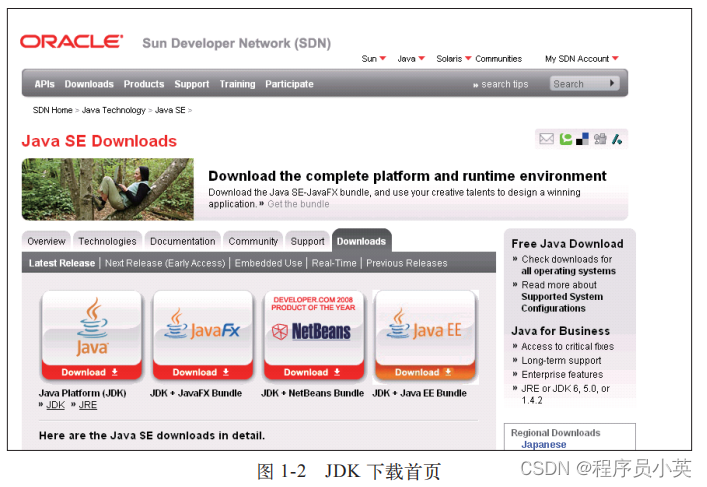Click the forest banner photo
707x487 pixels.
108,189
